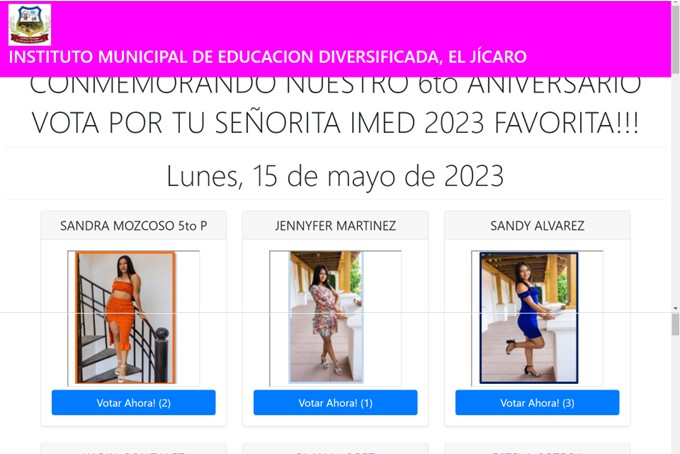Screen dimensions: 680x454
Task: Open Jennyfer Martinez's floral dress photo
Action: coord(326,317)
